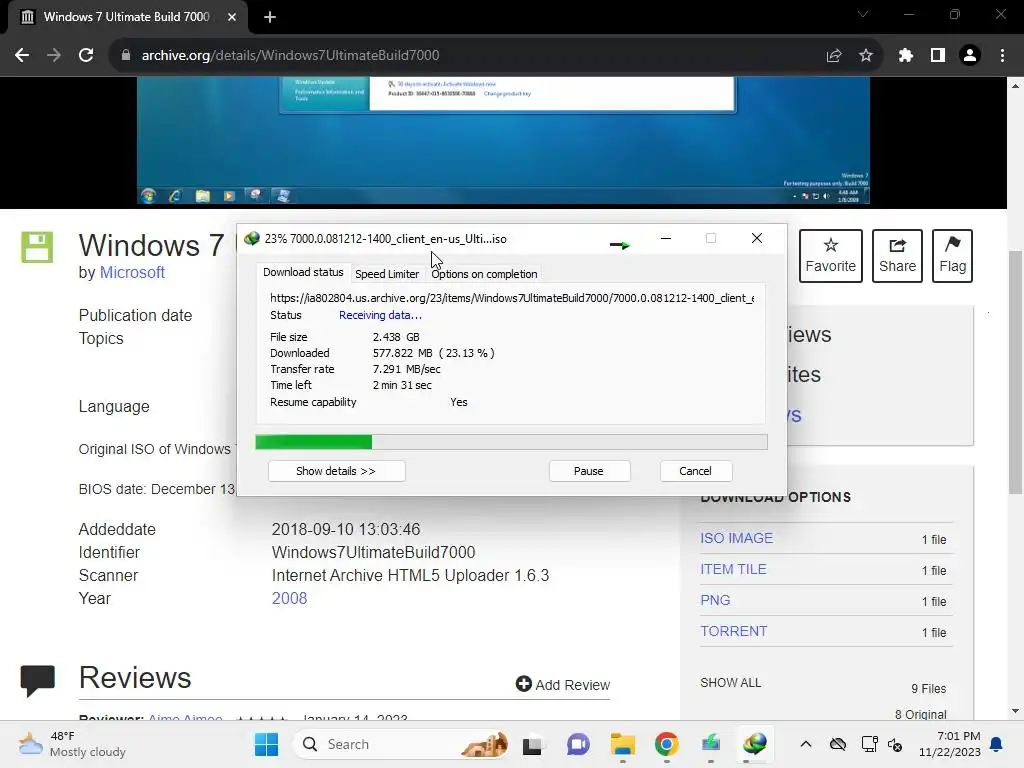Open the Chrome three-dot menu
1024x768 pixels.
coord(1002,56)
